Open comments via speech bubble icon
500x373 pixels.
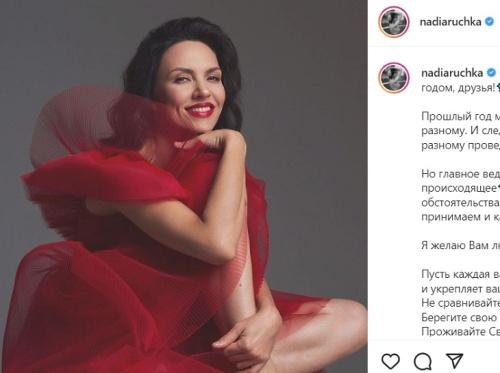coord(423,361)
